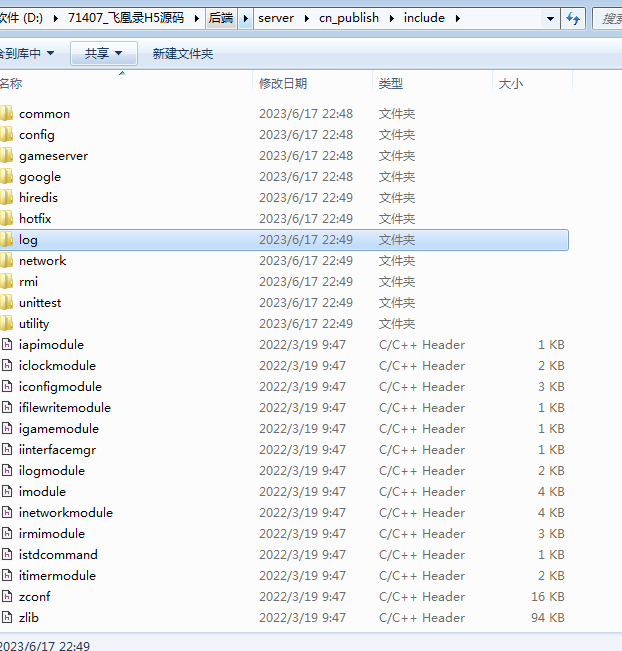The height and width of the screenshot is (651, 622).
Task: Select the unittest folder icon
Action: pyautogui.click(x=6, y=303)
